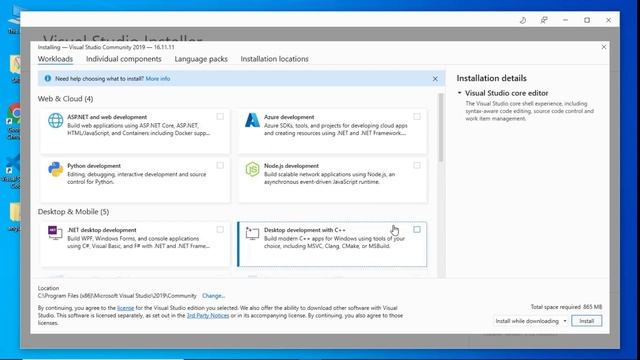Screen dimensions: 640x360
Task: Click the Installation details heading
Action: click(x=491, y=78)
